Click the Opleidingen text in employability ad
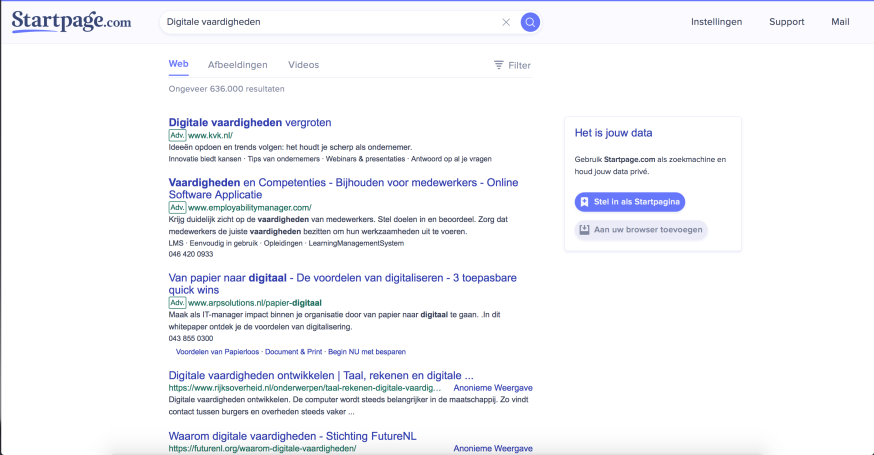The image size is (874, 455). (x=283, y=243)
